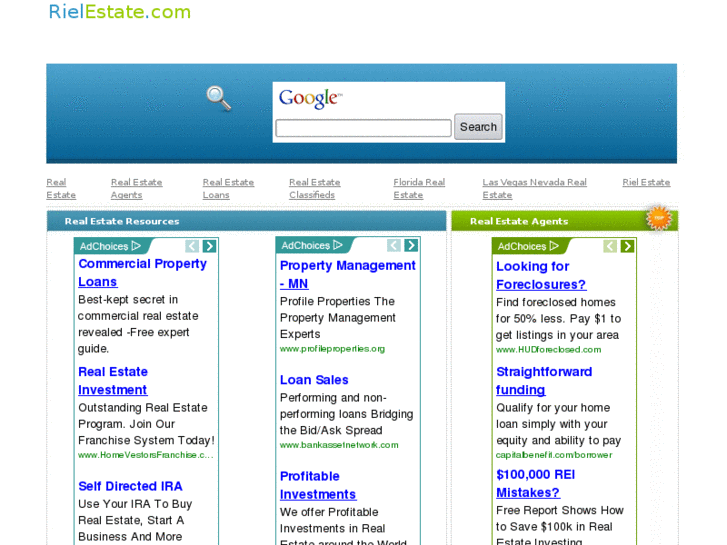Click next arrow in Commercial Property Loans ad block

click(210, 246)
